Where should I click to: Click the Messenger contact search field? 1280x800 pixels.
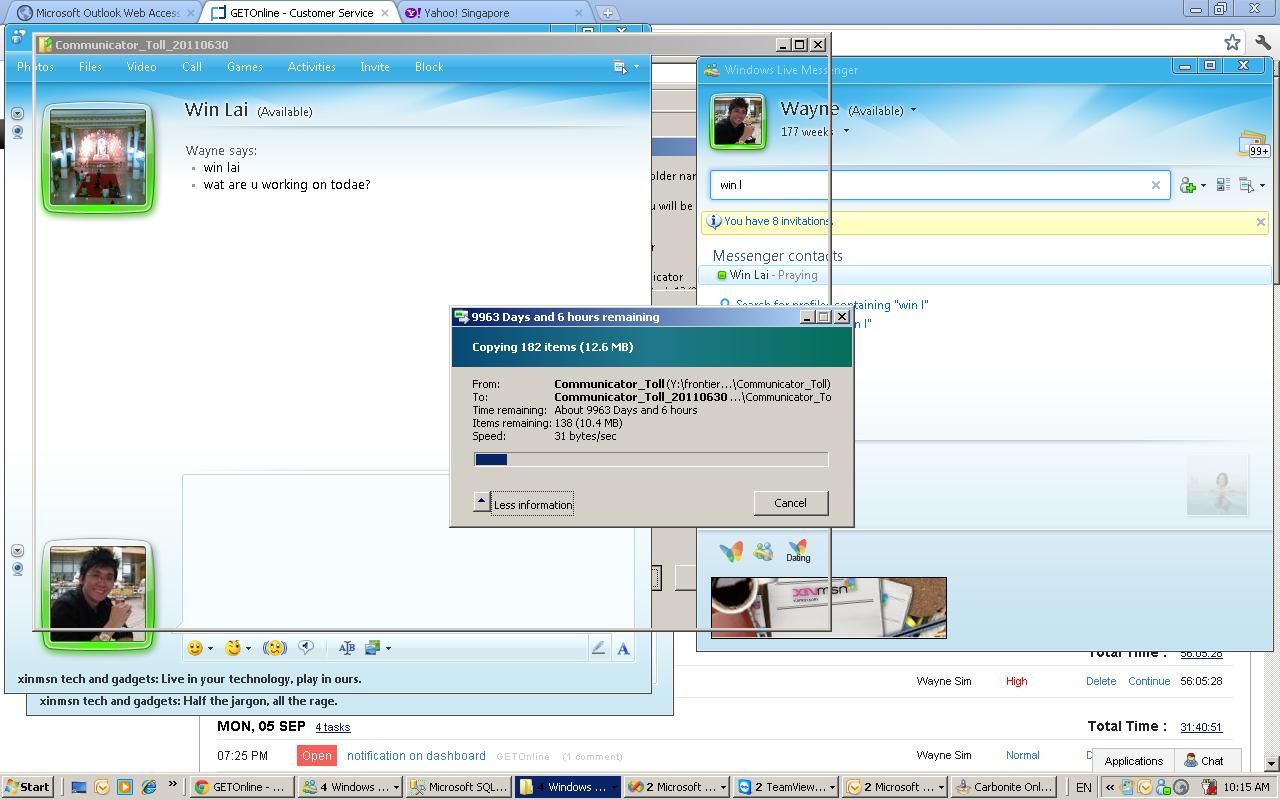click(940, 185)
